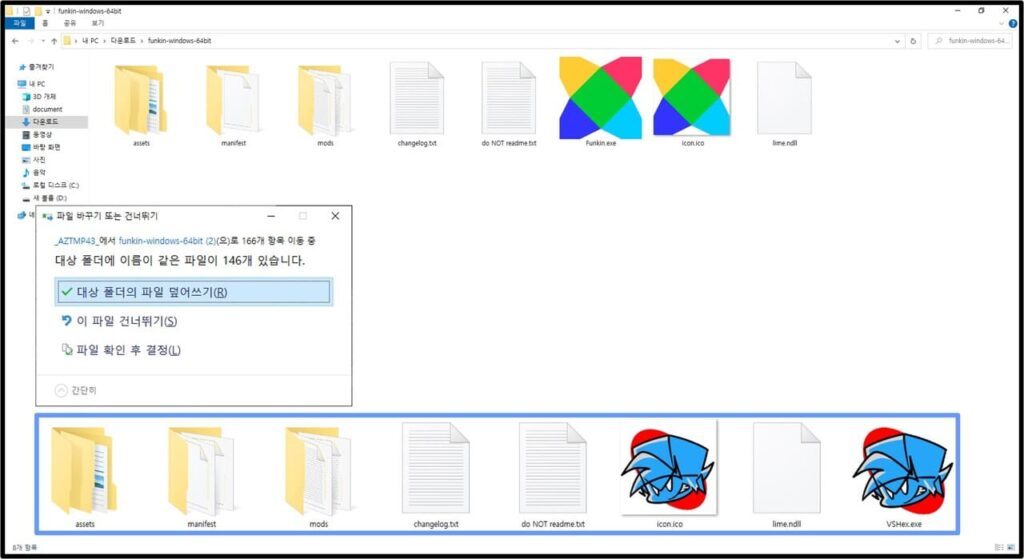This screenshot has height=559, width=1024.
Task: Select lime.ndll file beside VSHex.exe
Action: tap(786, 469)
